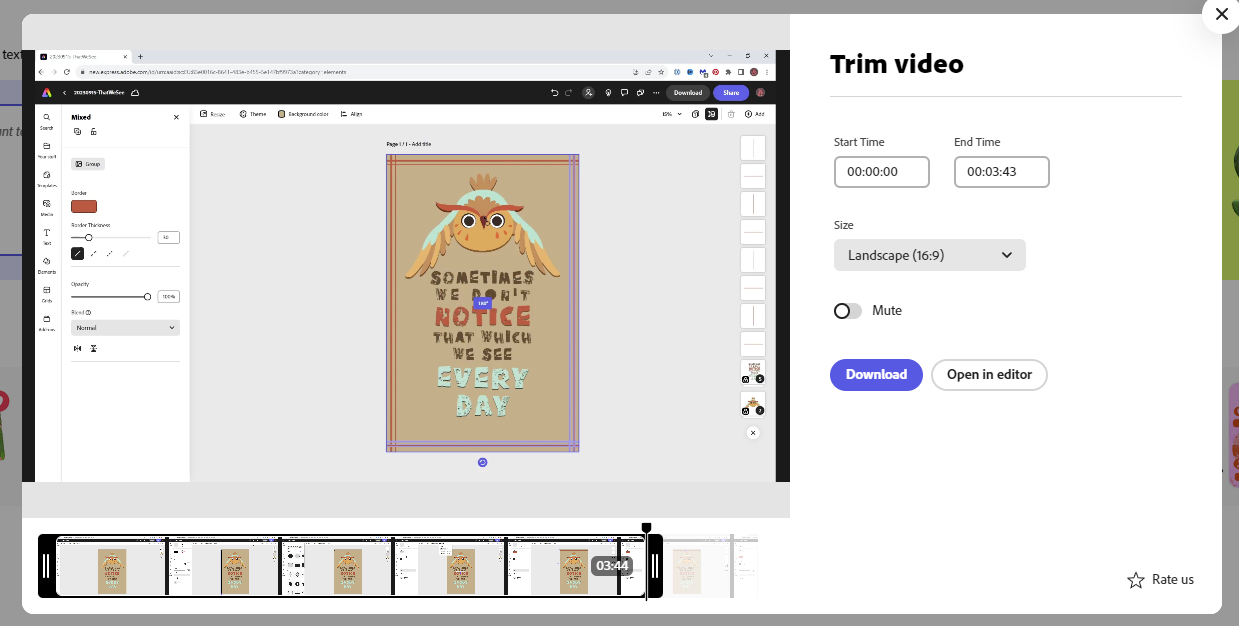This screenshot has height=626, width=1239.
Task: Click the flip horizontal icon in the Mixed panel
Action: click(x=79, y=348)
